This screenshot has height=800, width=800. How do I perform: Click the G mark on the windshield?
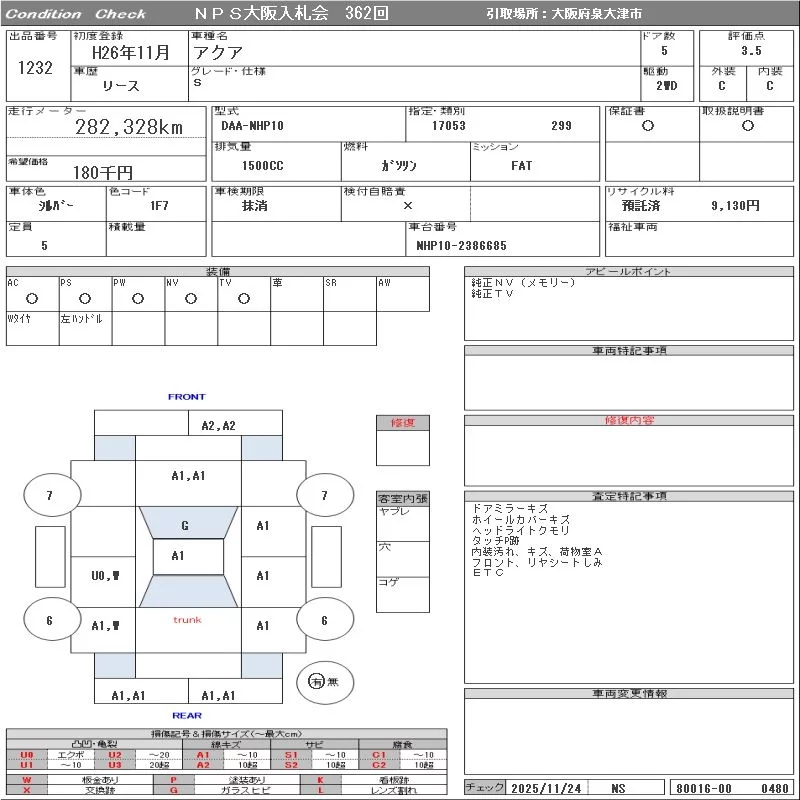click(185, 526)
